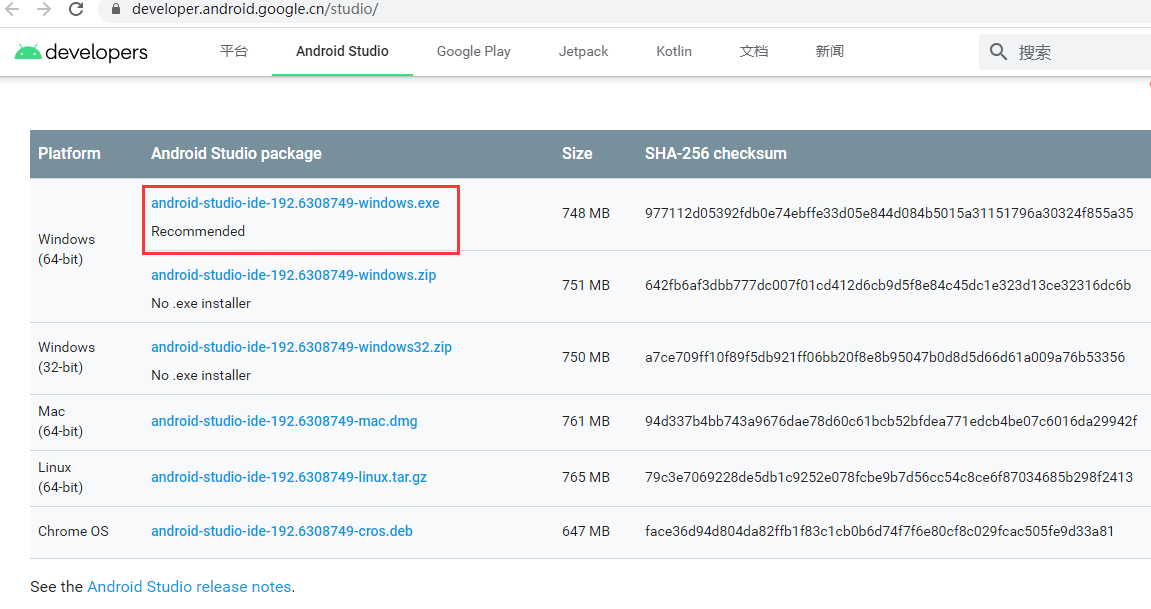Viewport: 1151px width, 609px height.
Task: Click the Size column header
Action: [577, 153]
